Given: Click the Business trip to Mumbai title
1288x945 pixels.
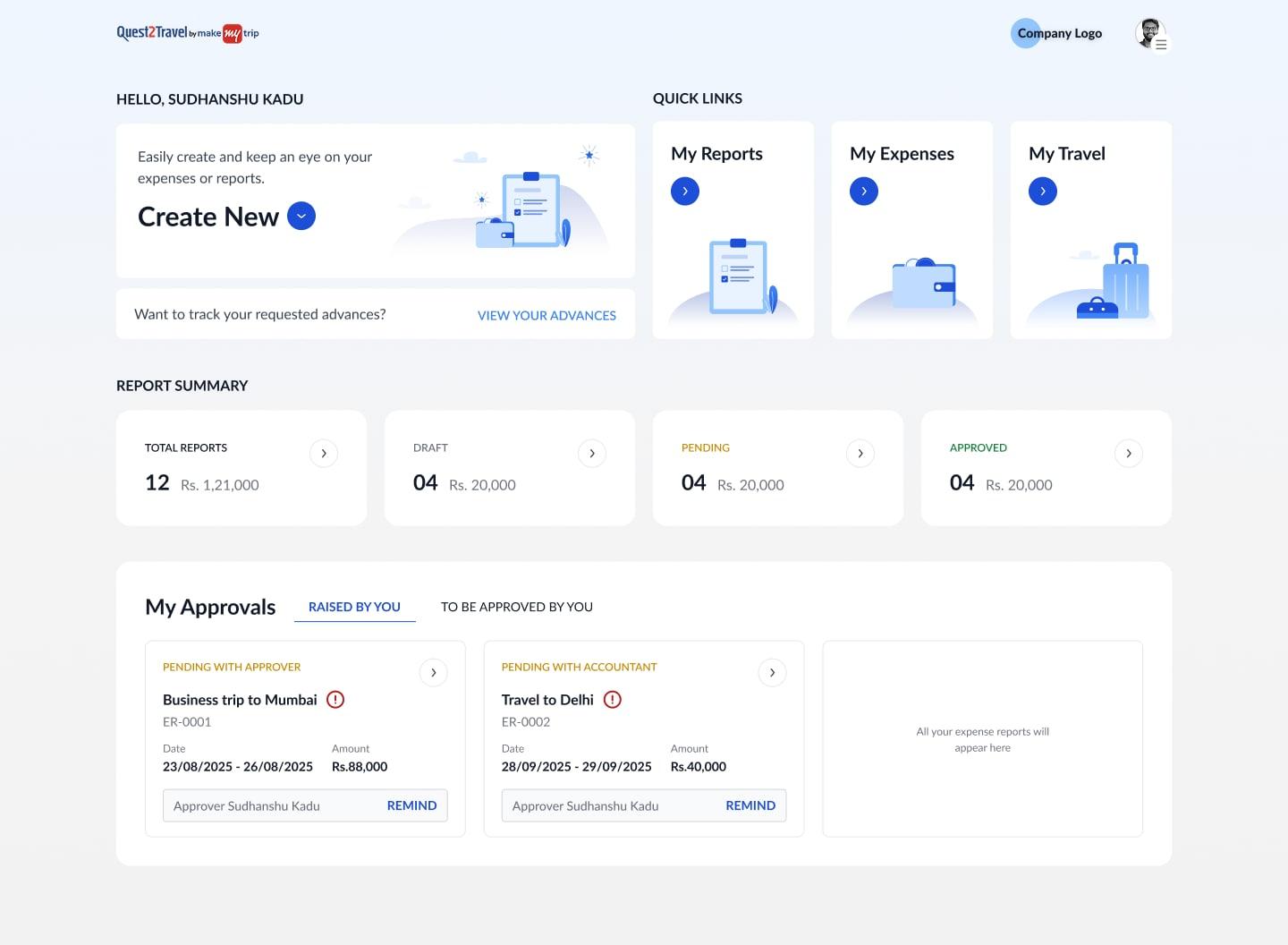Looking at the screenshot, I should [240, 700].
